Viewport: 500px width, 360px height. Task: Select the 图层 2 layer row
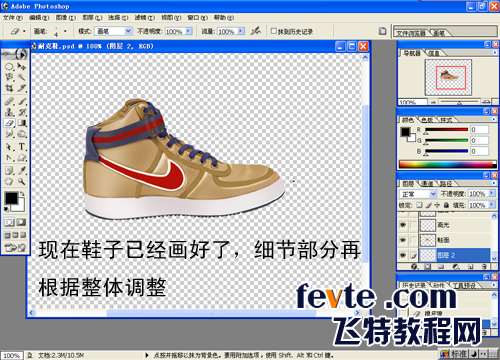click(454, 255)
